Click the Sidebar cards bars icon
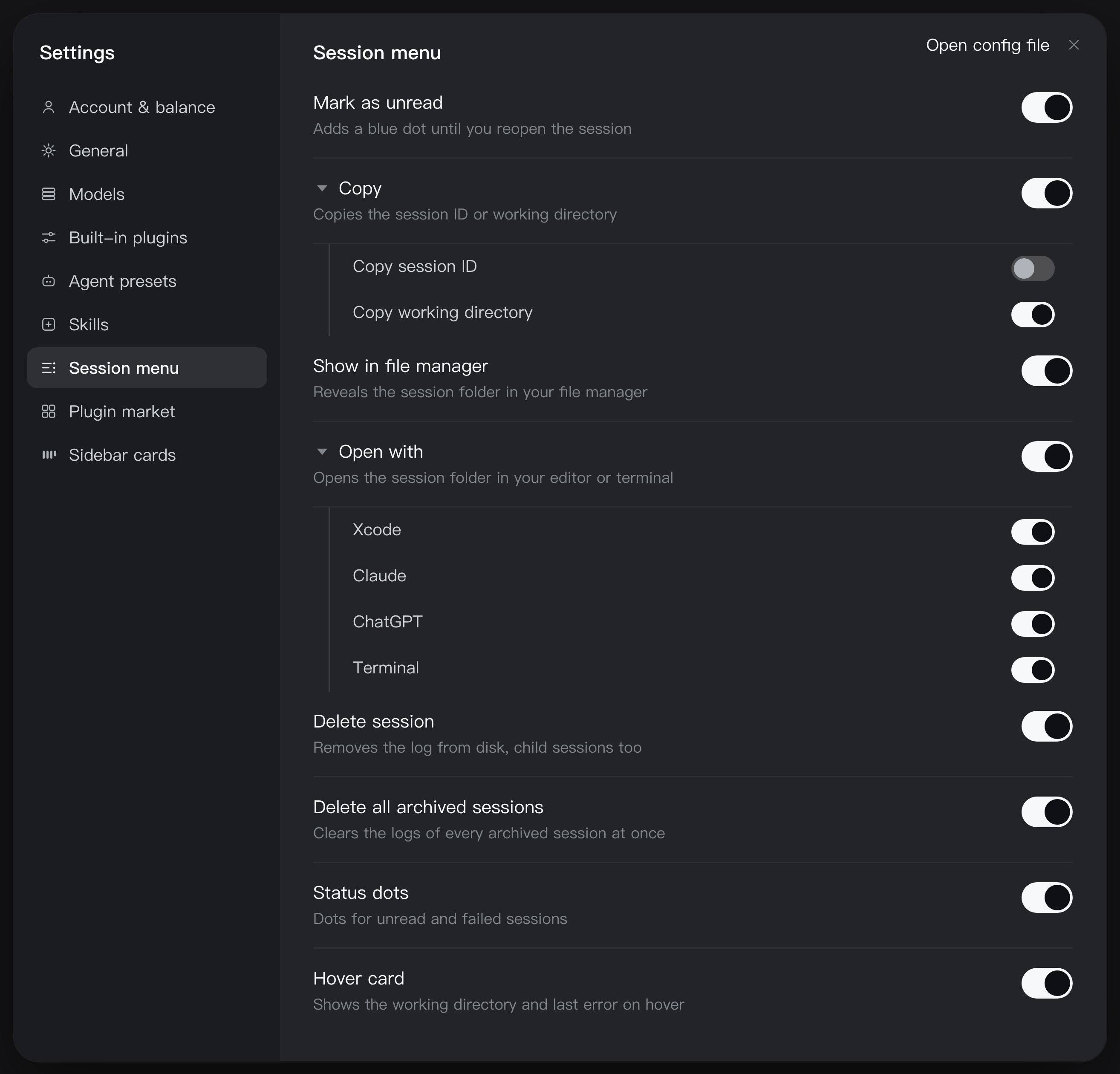 [49, 454]
